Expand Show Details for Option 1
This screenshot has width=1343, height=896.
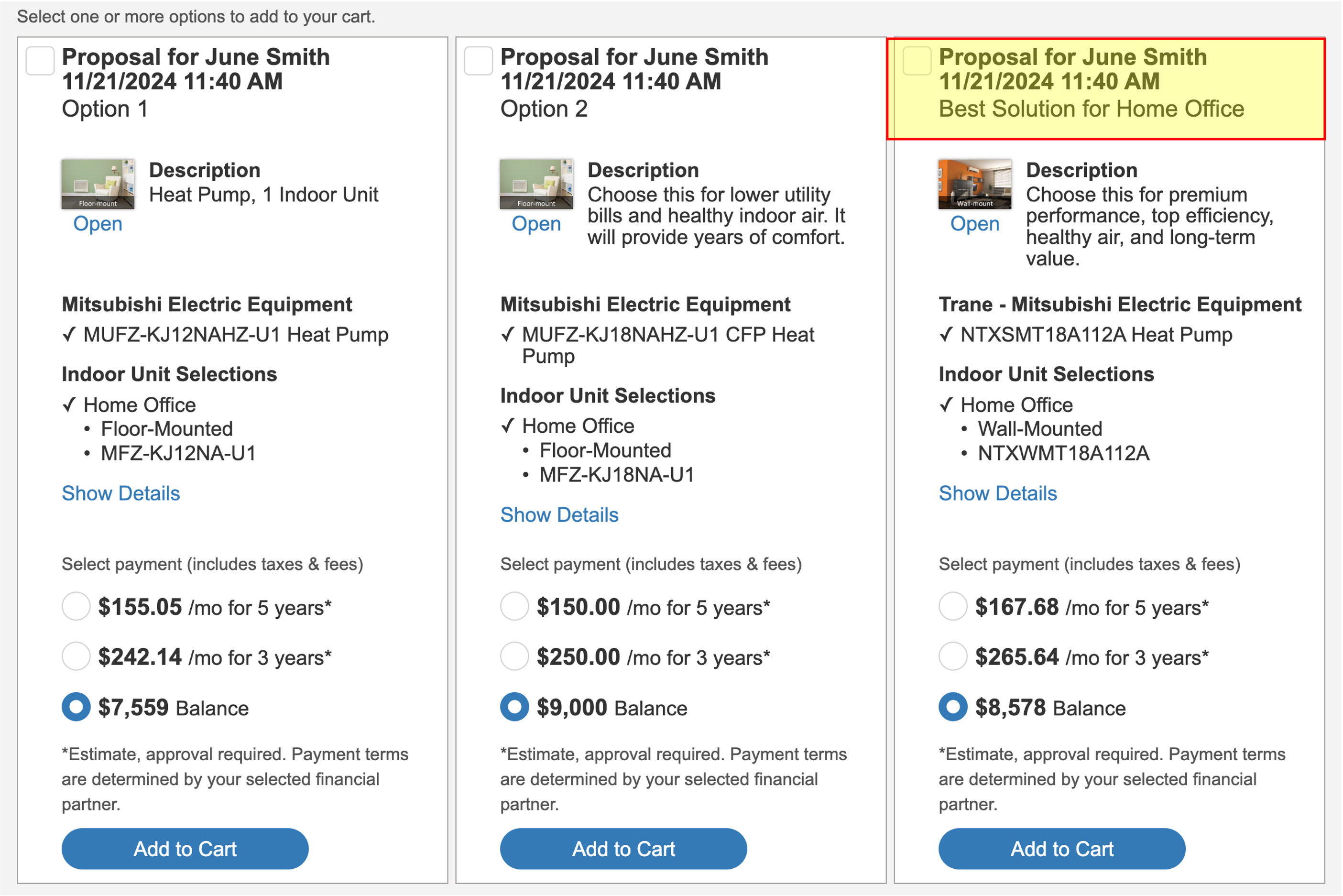pyautogui.click(x=121, y=493)
